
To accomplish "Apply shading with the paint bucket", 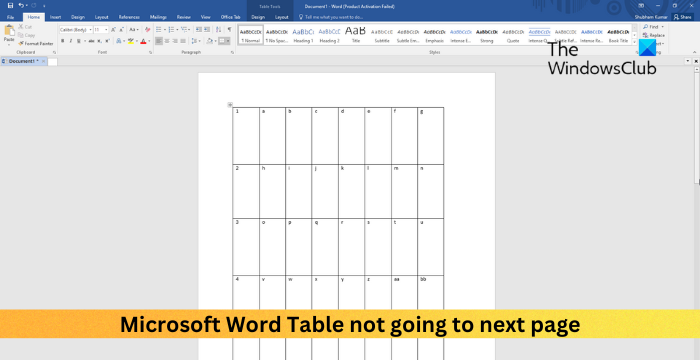I will click(x=209, y=41).
